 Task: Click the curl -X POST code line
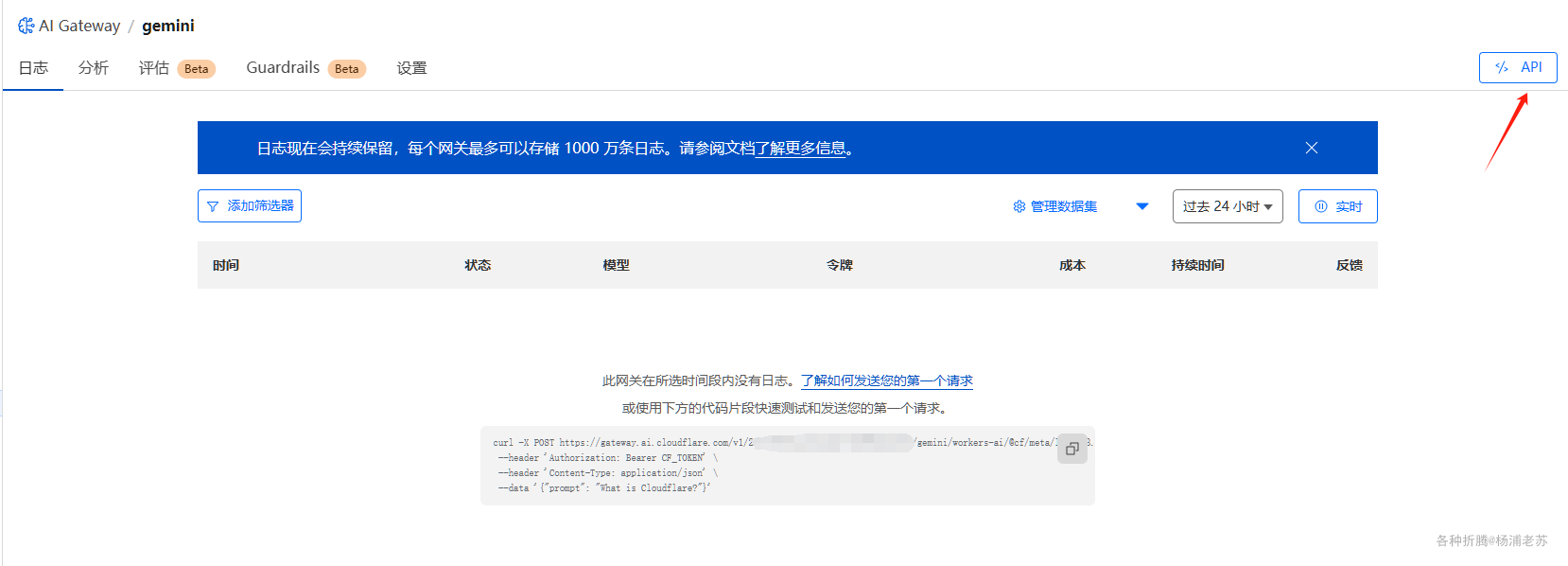tap(793, 443)
